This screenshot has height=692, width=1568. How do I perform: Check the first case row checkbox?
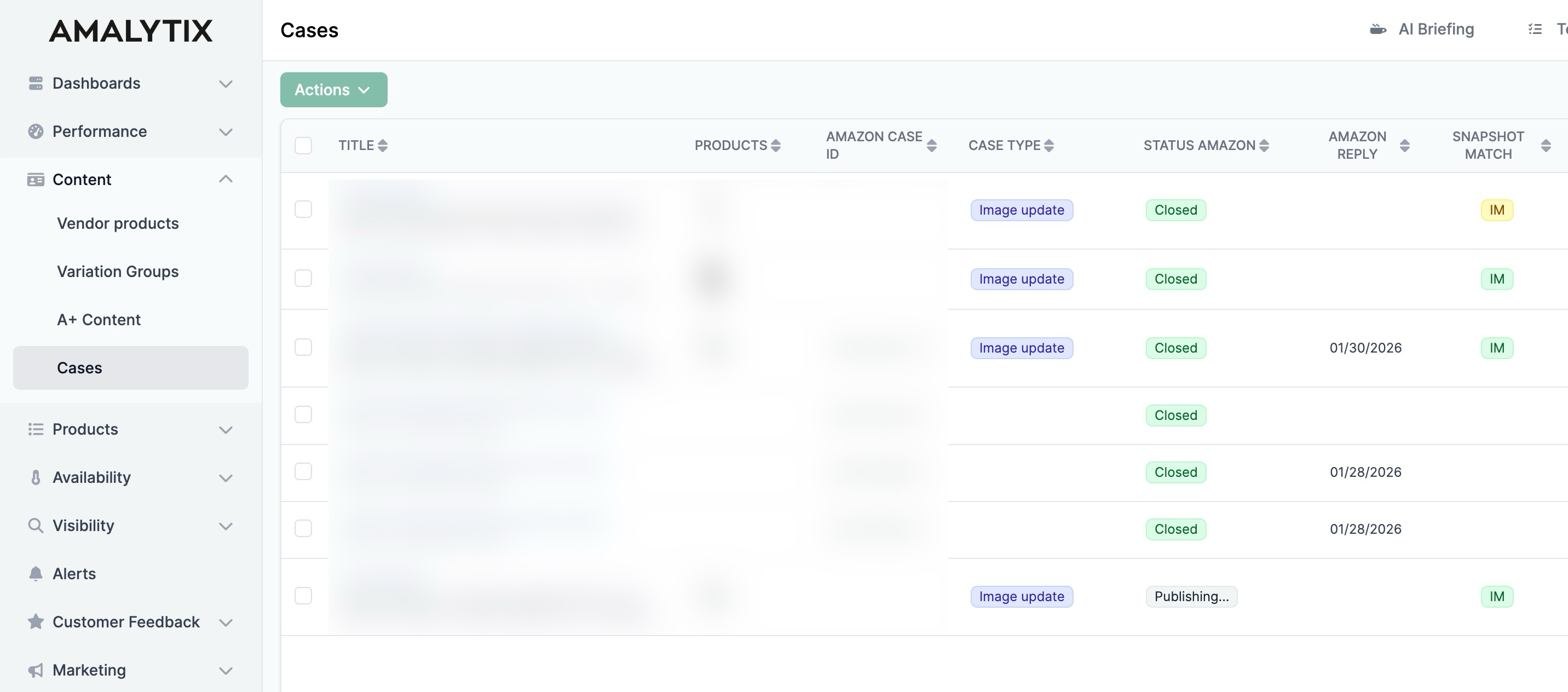pyautogui.click(x=303, y=209)
